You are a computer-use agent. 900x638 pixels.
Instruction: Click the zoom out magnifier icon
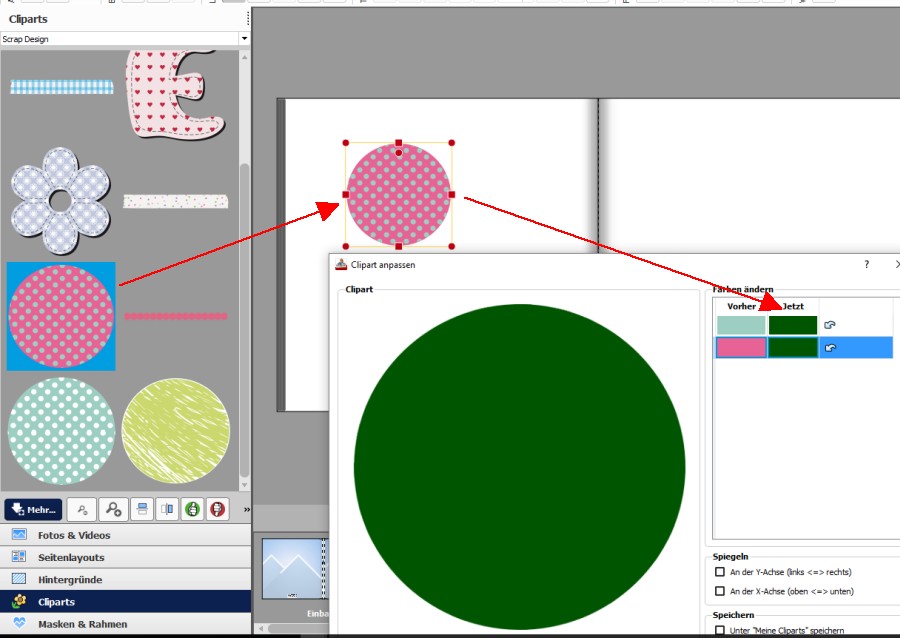(83, 509)
